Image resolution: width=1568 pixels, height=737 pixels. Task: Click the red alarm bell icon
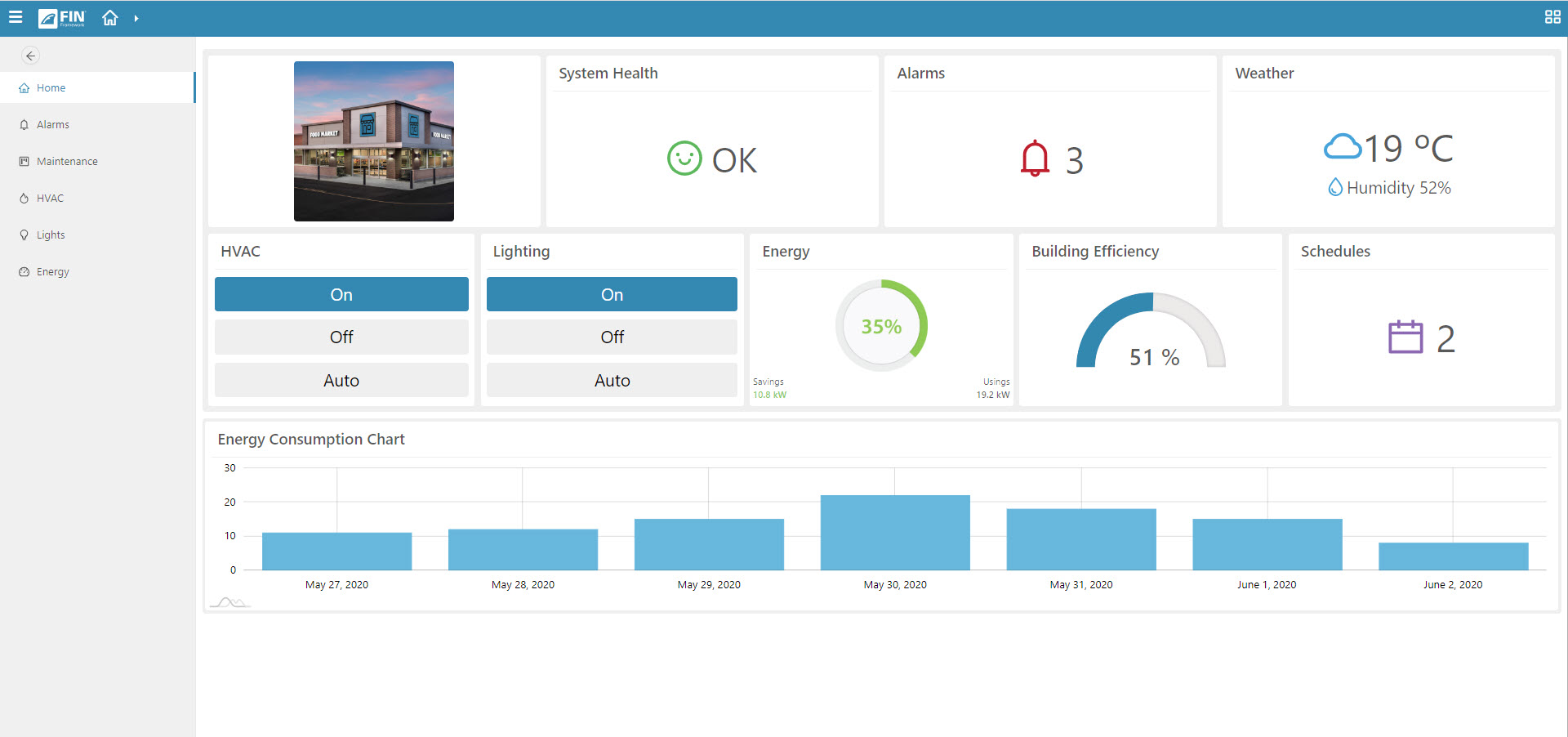tap(1035, 159)
